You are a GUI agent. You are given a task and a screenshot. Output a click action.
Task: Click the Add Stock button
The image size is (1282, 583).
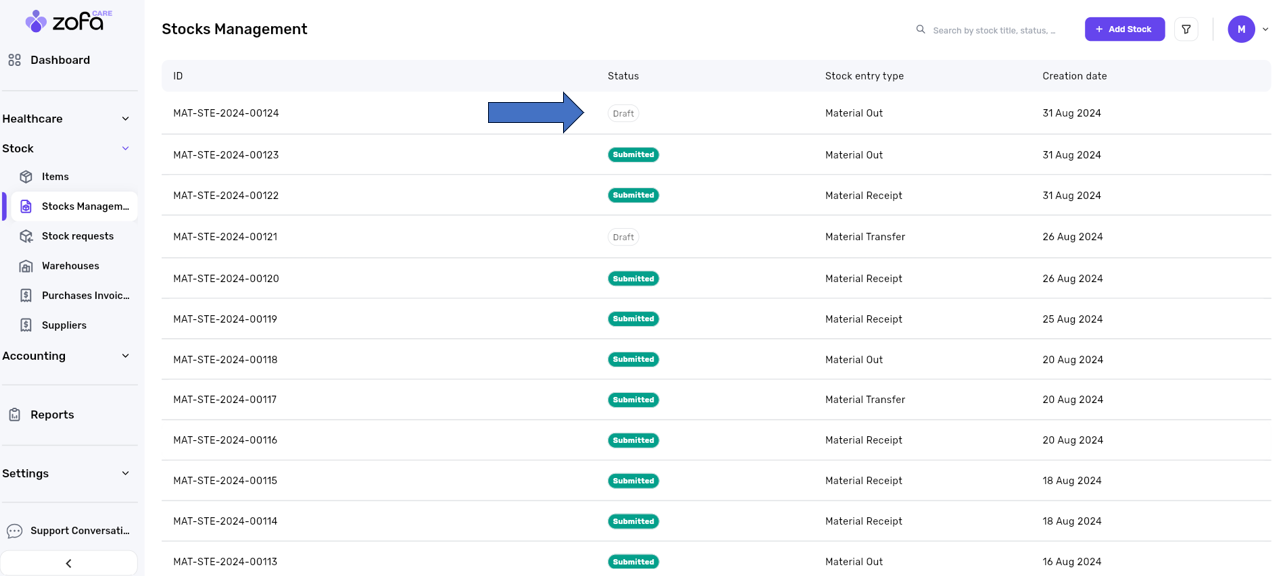coord(1124,30)
